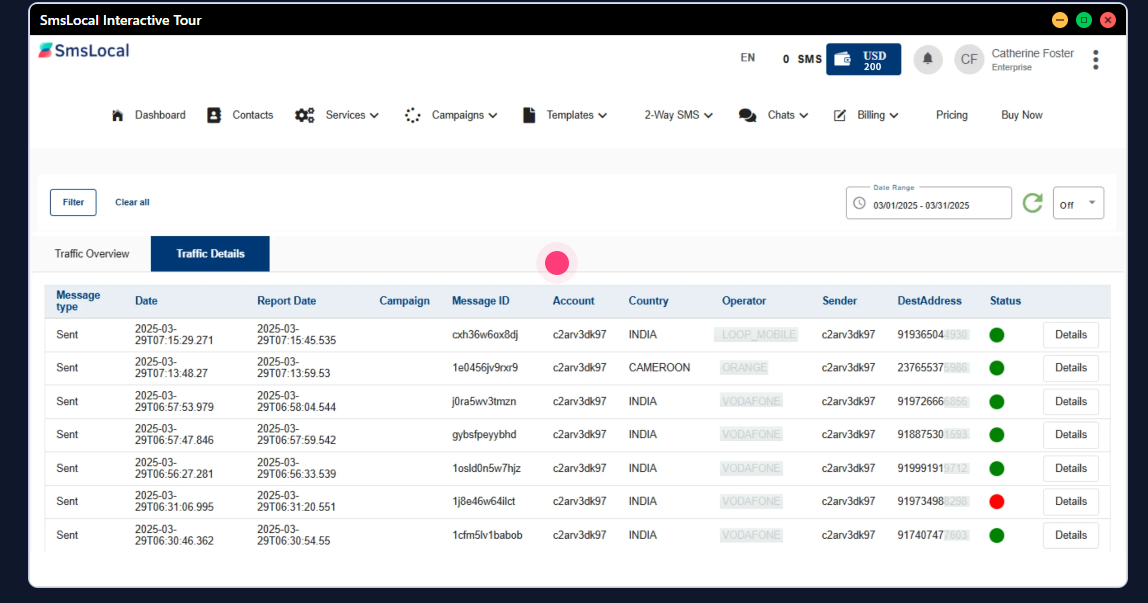1148x603 pixels.
Task: Switch to the Traffic Overview tab
Action: 92,254
